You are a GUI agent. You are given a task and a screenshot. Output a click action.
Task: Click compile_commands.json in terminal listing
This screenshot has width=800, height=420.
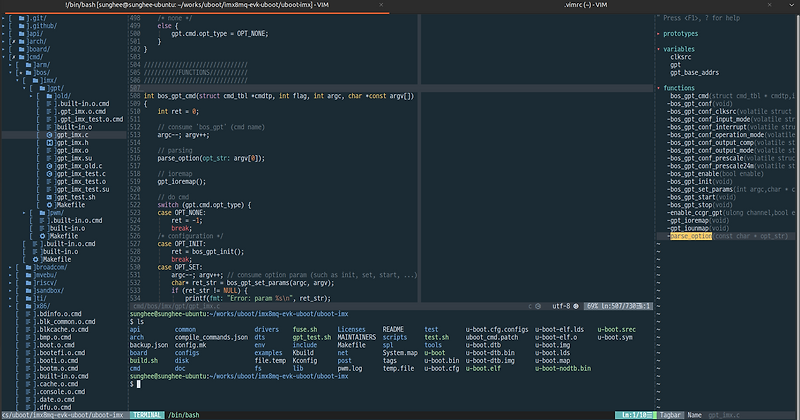pos(211,337)
